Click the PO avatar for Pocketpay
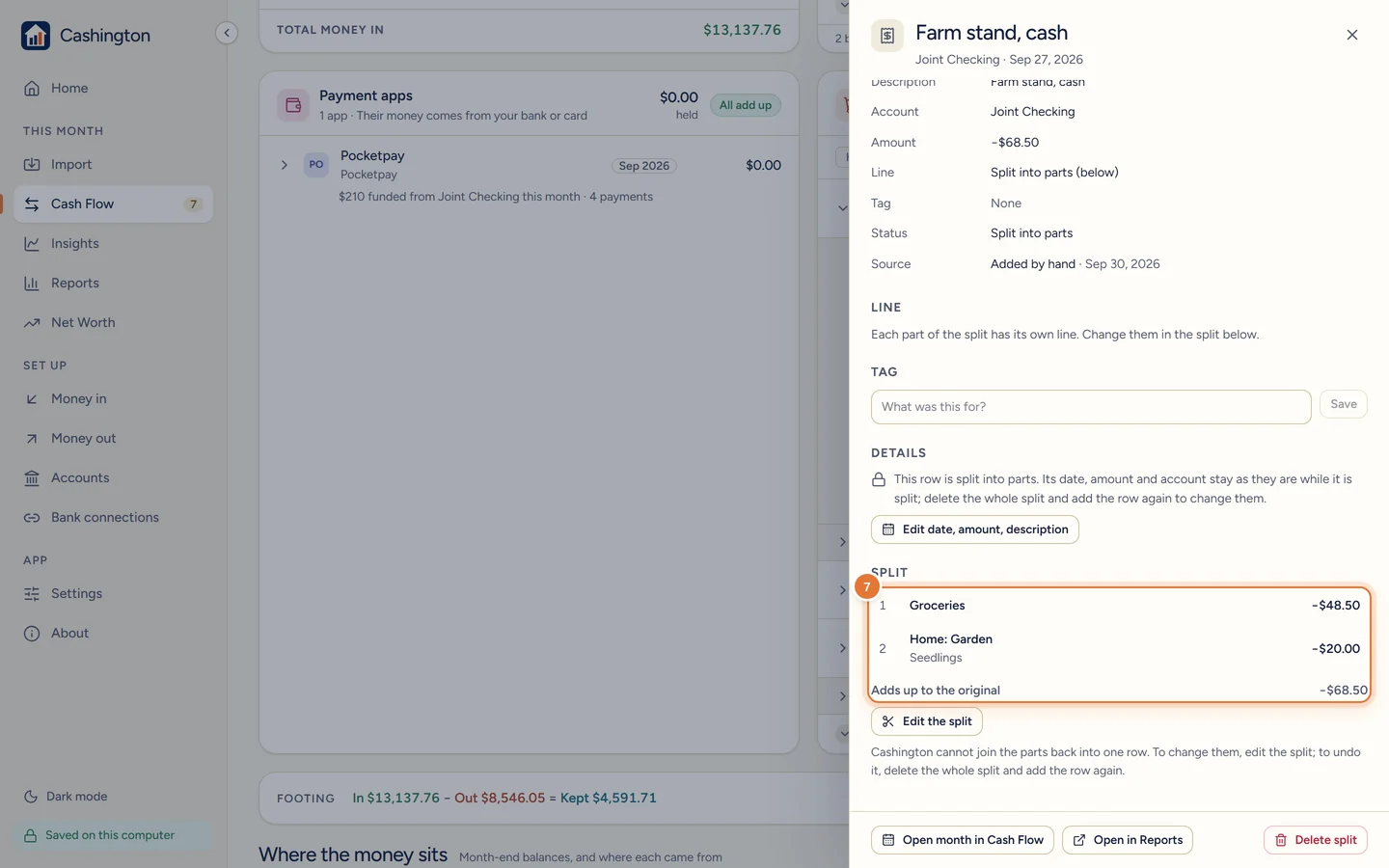 (316, 165)
